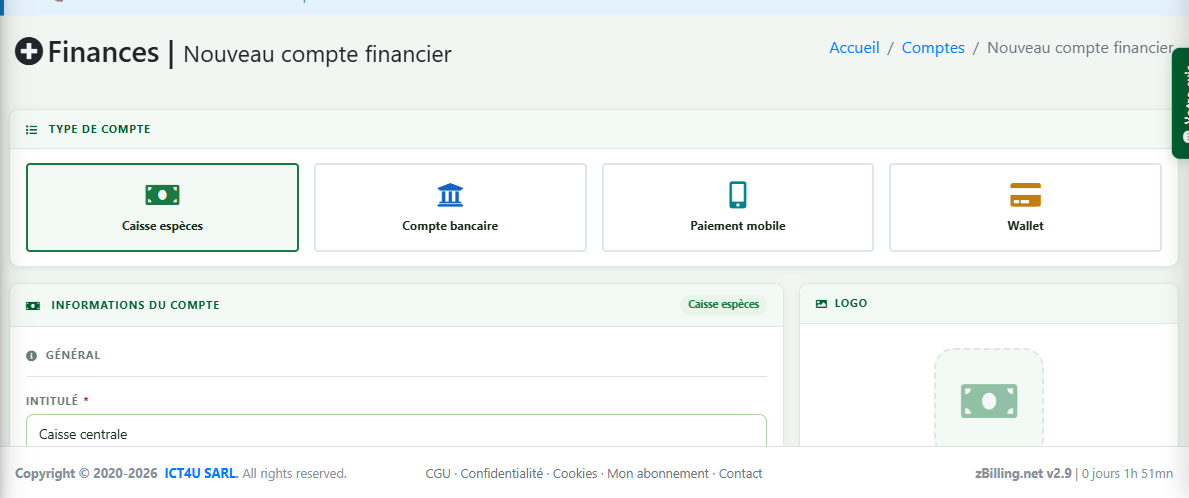1189x498 pixels.
Task: Click the Finances page title
Action: (x=103, y=52)
